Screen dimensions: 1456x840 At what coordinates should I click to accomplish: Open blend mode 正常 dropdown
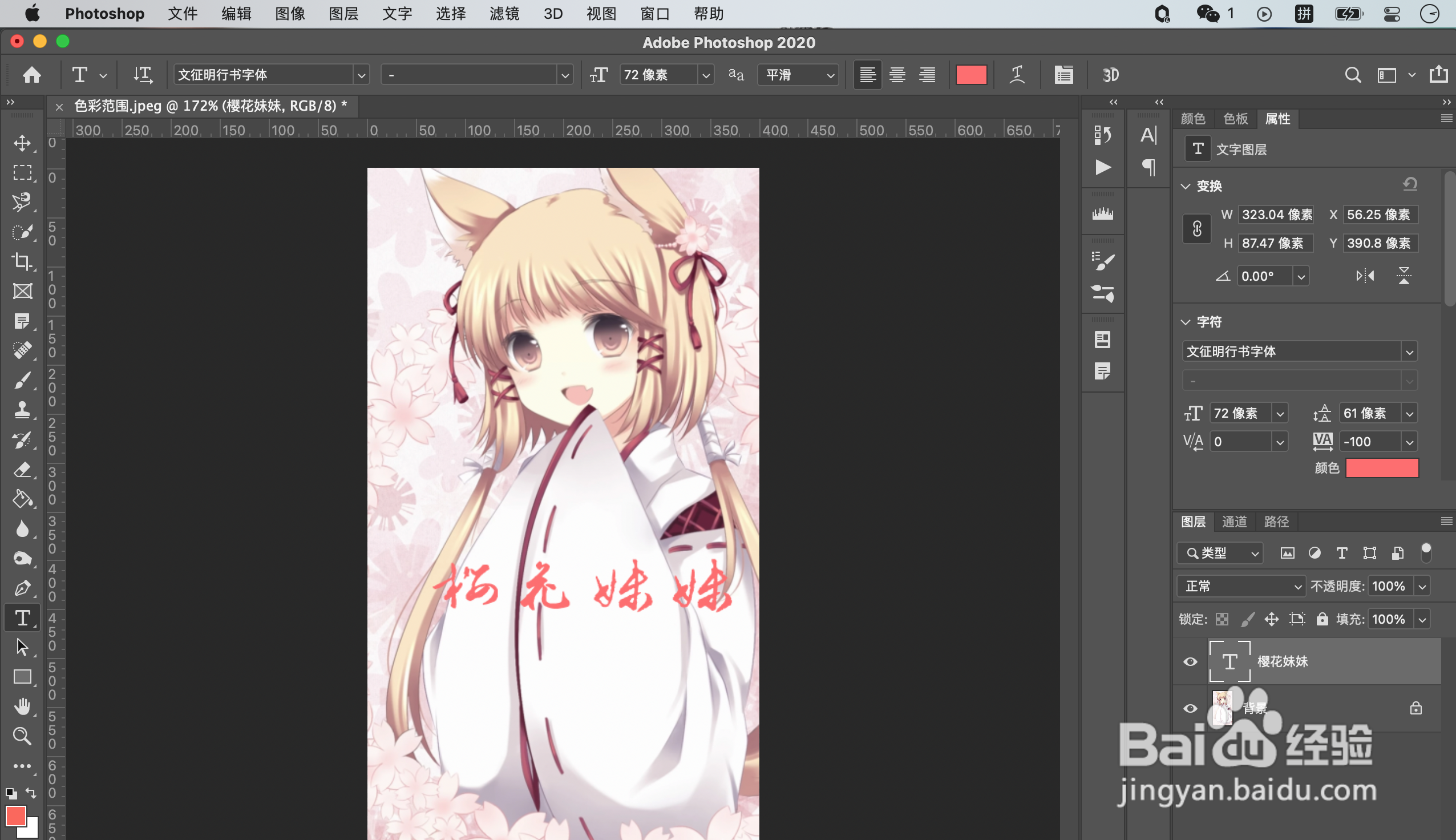pyautogui.click(x=1240, y=587)
